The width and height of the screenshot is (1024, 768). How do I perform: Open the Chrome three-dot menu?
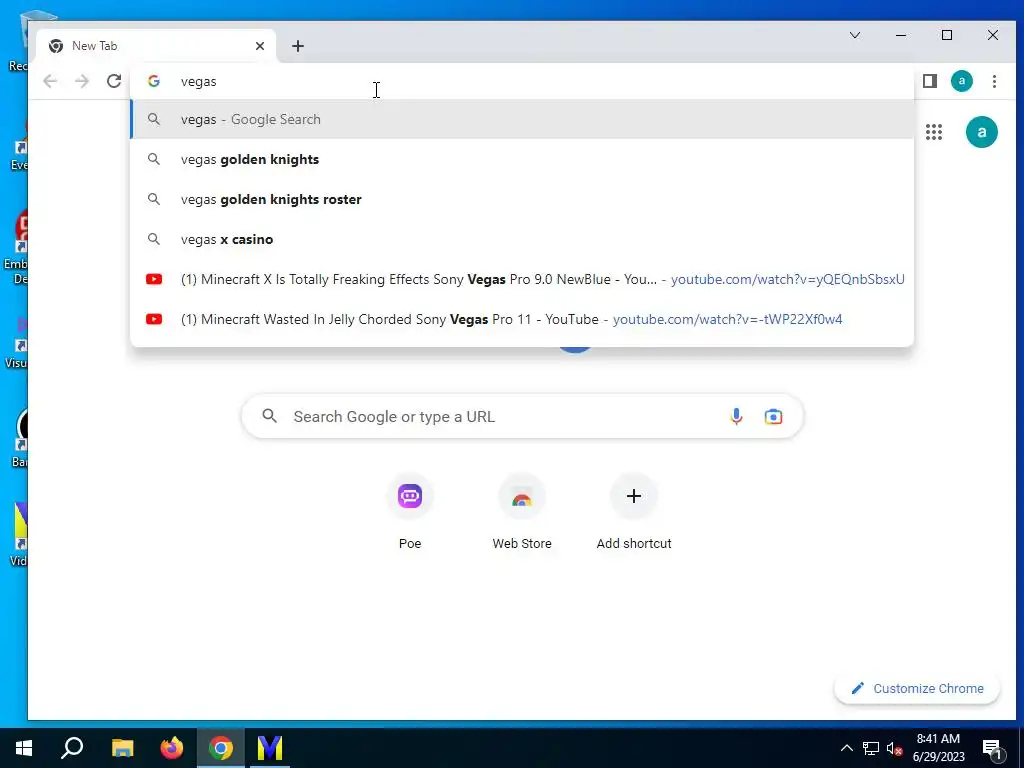pos(994,81)
